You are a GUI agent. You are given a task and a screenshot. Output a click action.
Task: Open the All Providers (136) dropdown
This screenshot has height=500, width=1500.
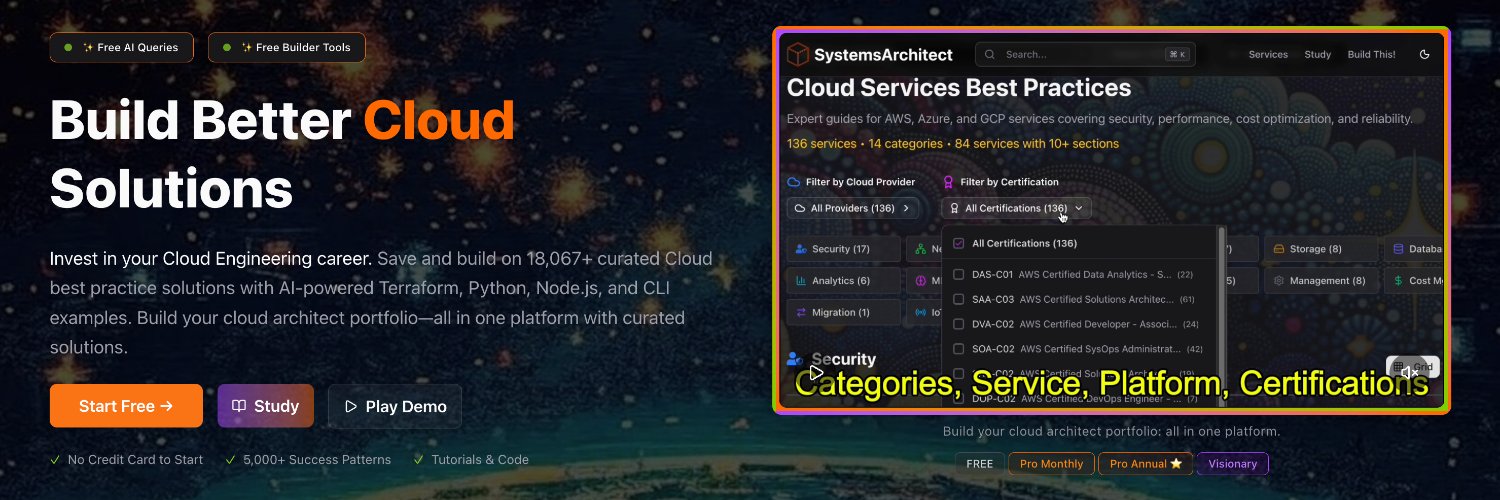(x=853, y=208)
